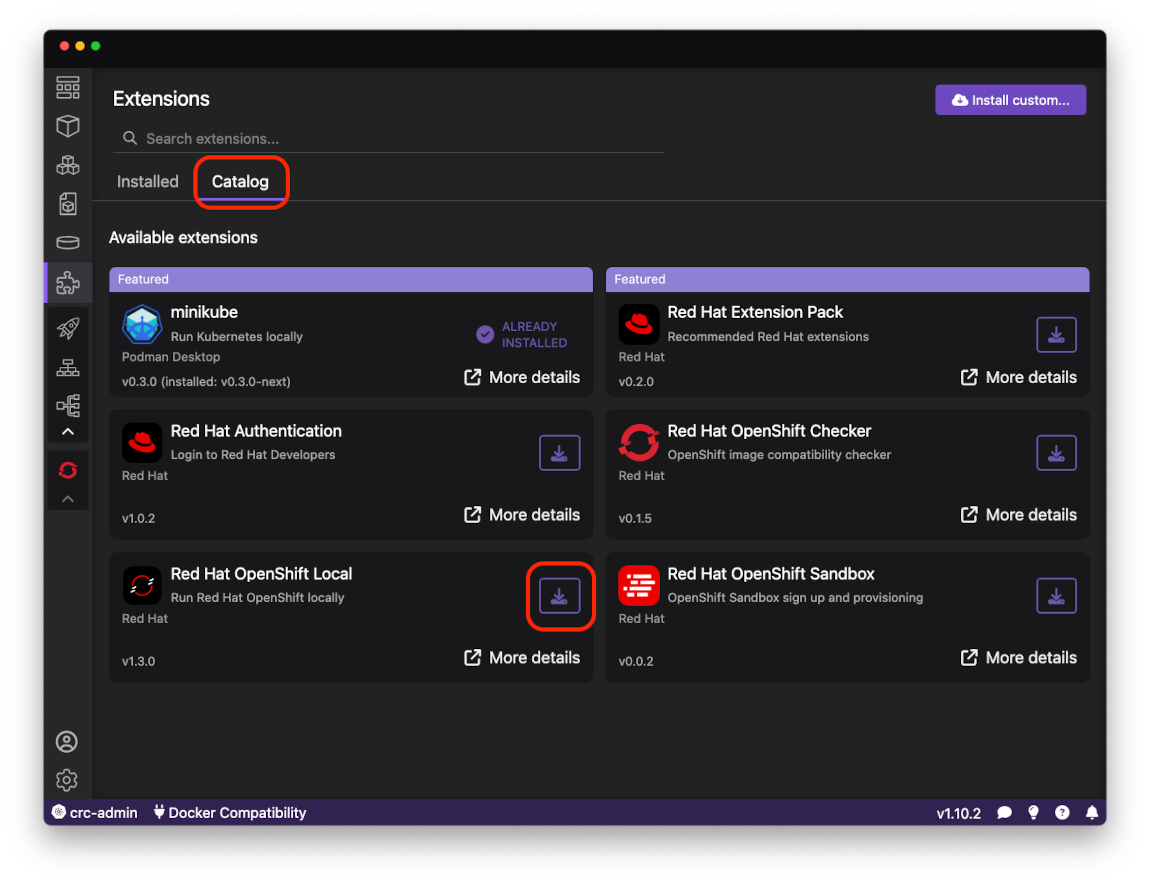
Task: Open the tree-diagram icon in sidebar
Action: point(68,406)
